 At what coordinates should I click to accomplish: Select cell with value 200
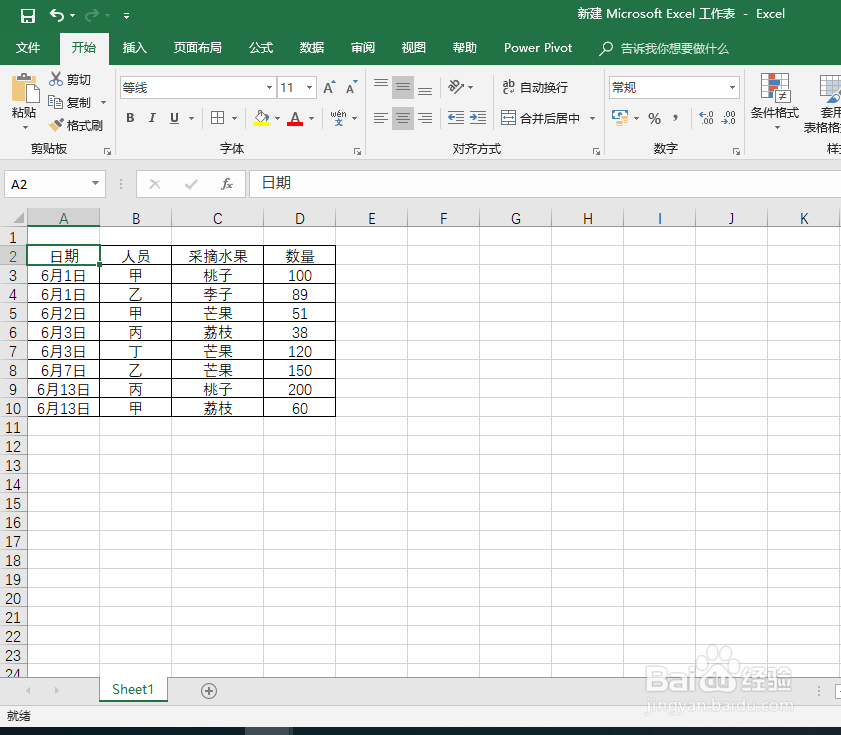300,389
